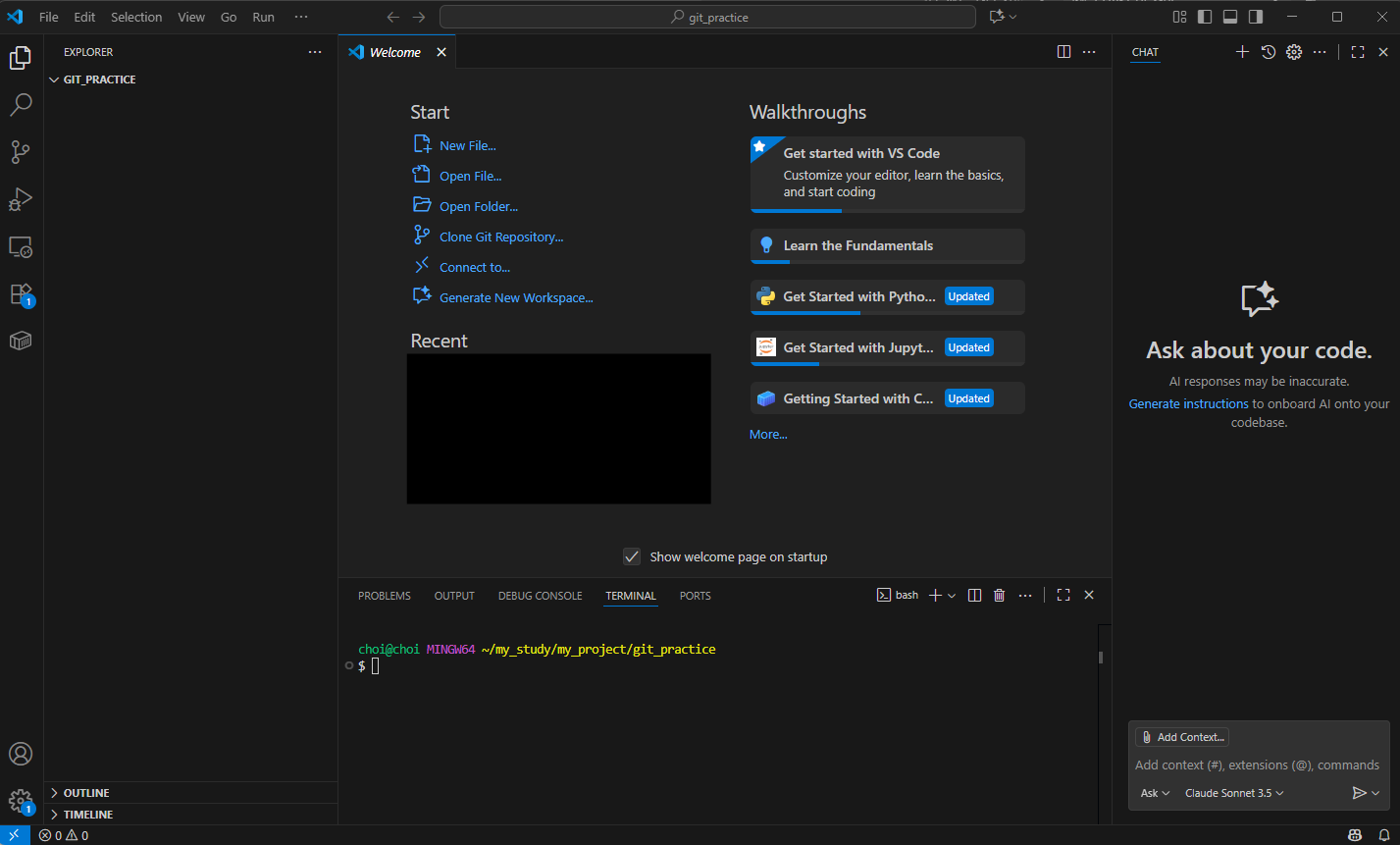This screenshot has height=845, width=1400.
Task: Open the View menu
Action: pyautogui.click(x=191, y=17)
